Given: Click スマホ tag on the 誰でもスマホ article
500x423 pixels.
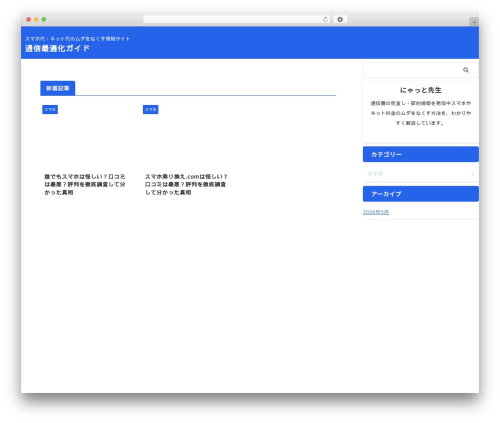Looking at the screenshot, I should (x=50, y=109).
